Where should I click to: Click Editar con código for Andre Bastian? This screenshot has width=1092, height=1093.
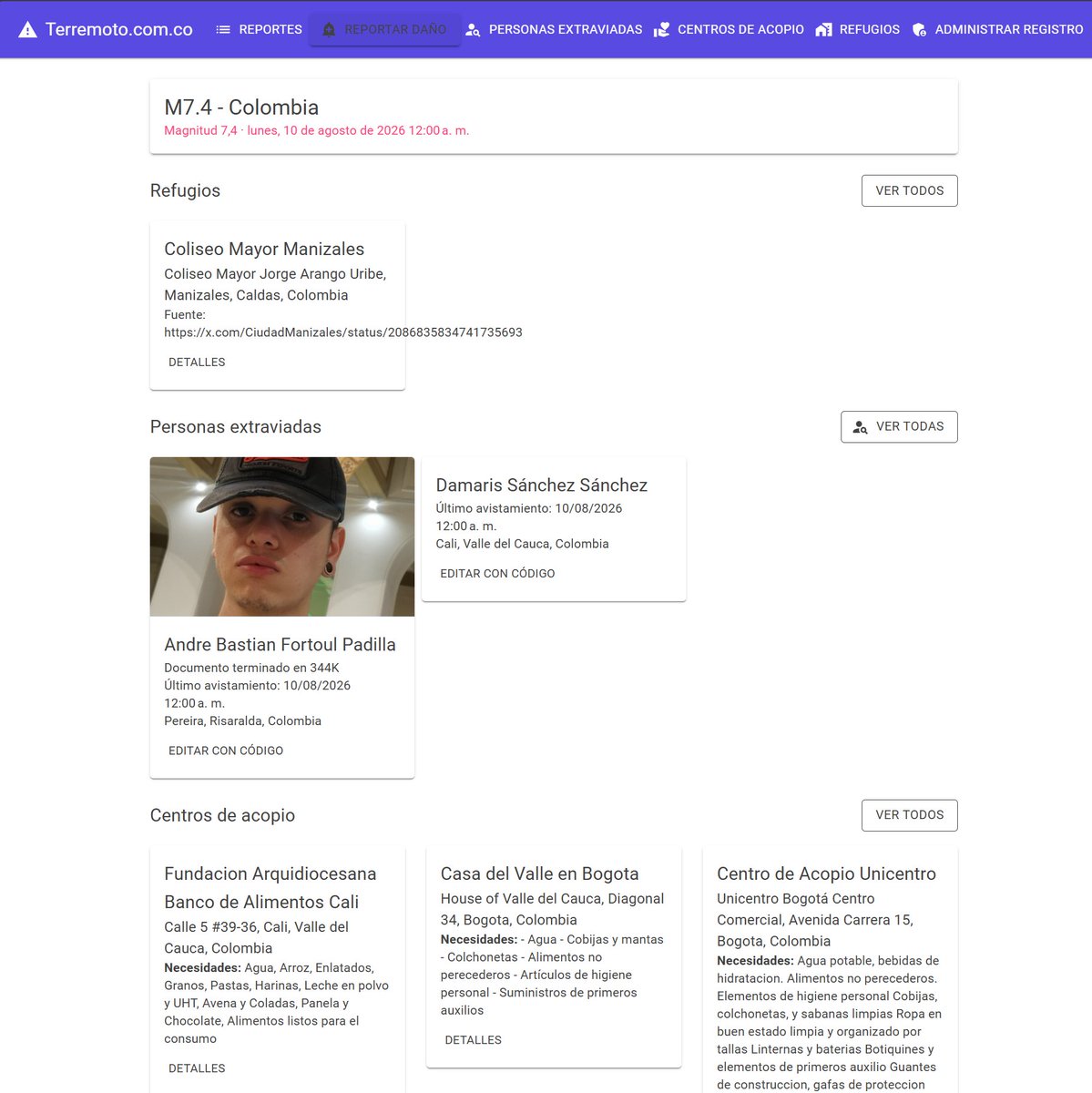pyautogui.click(x=226, y=751)
